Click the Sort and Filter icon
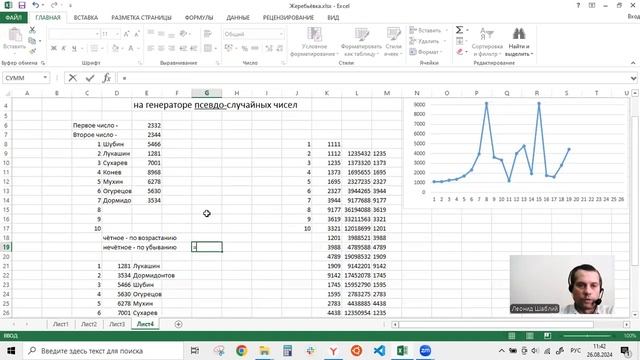This screenshot has height=360, width=640. click(x=487, y=34)
